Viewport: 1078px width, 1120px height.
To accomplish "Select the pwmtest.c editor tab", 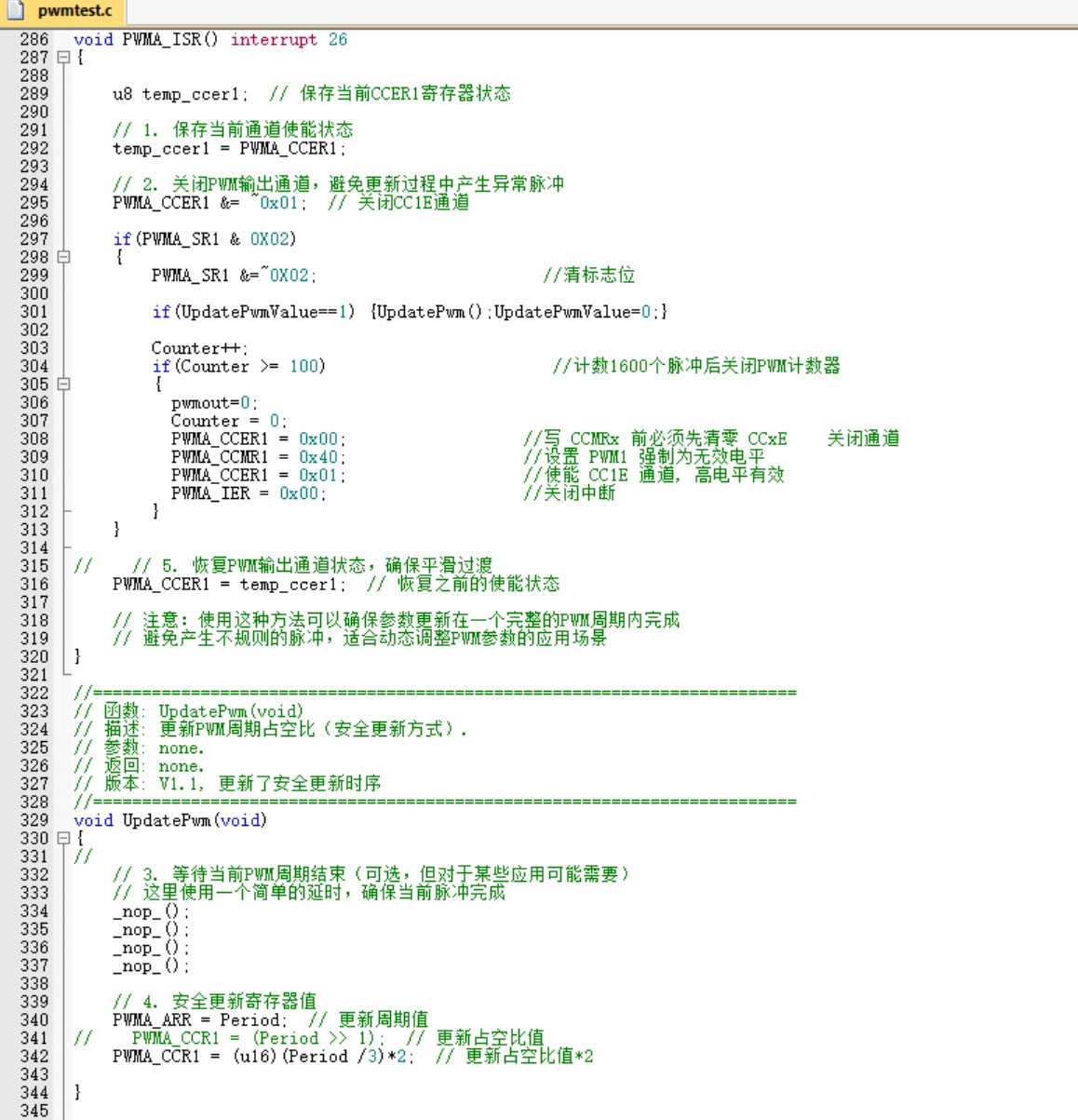I will pyautogui.click(x=74, y=11).
